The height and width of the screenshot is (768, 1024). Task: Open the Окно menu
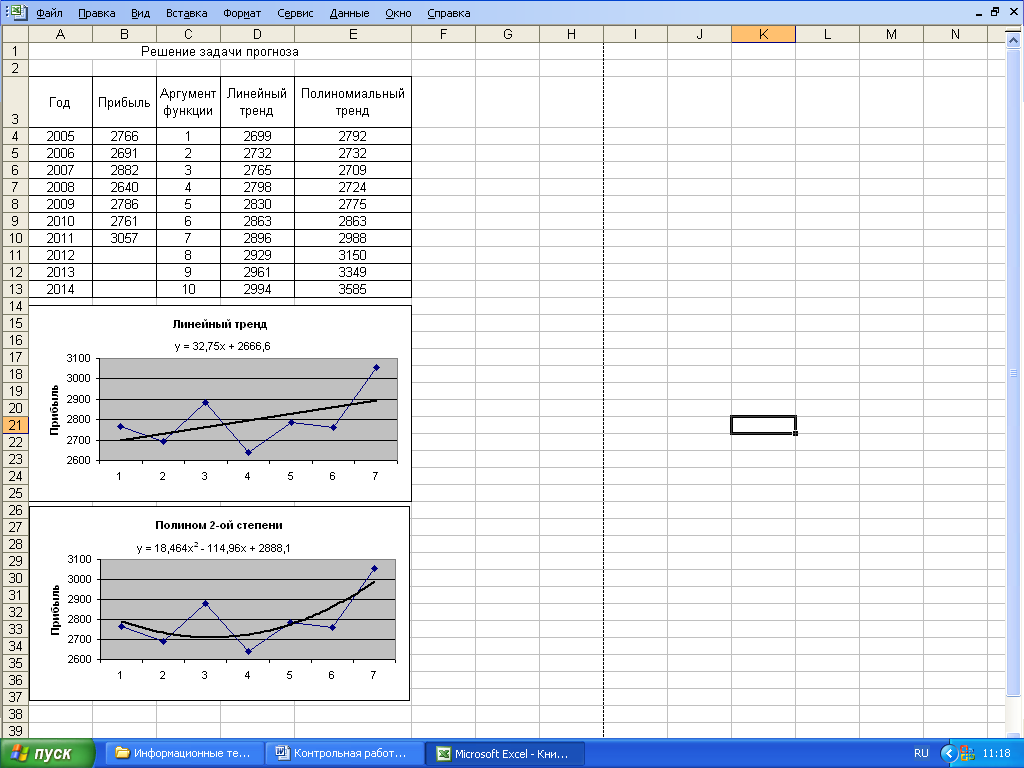(398, 13)
